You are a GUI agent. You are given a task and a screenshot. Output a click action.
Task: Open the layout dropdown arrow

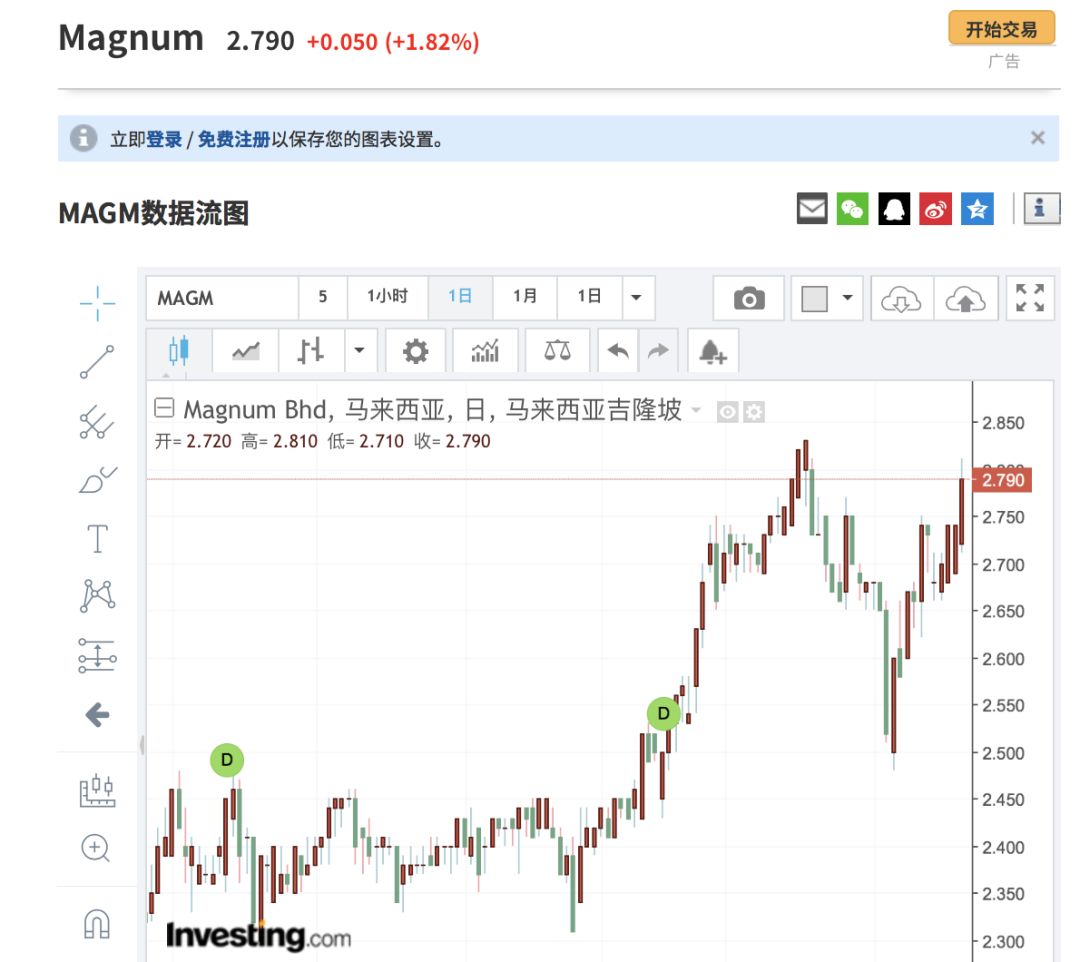tap(848, 297)
